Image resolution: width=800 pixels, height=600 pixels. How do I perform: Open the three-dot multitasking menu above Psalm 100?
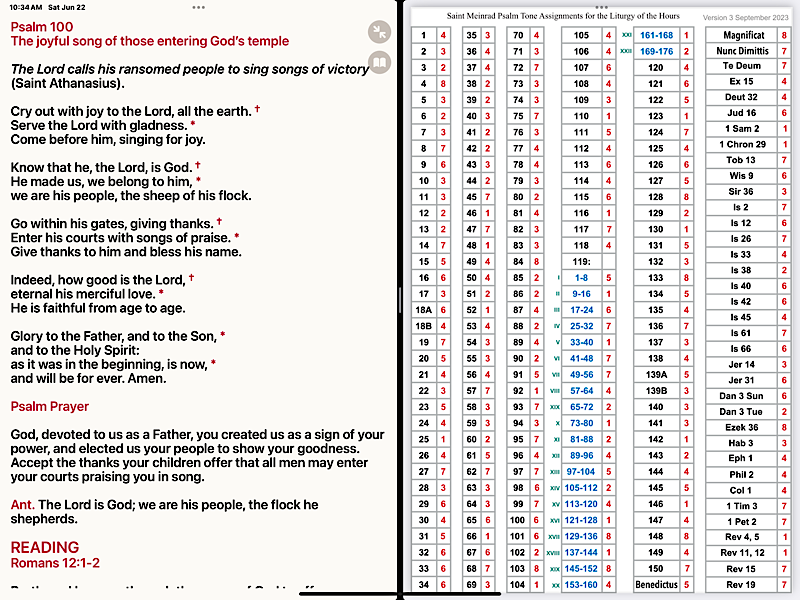[x=198, y=7]
